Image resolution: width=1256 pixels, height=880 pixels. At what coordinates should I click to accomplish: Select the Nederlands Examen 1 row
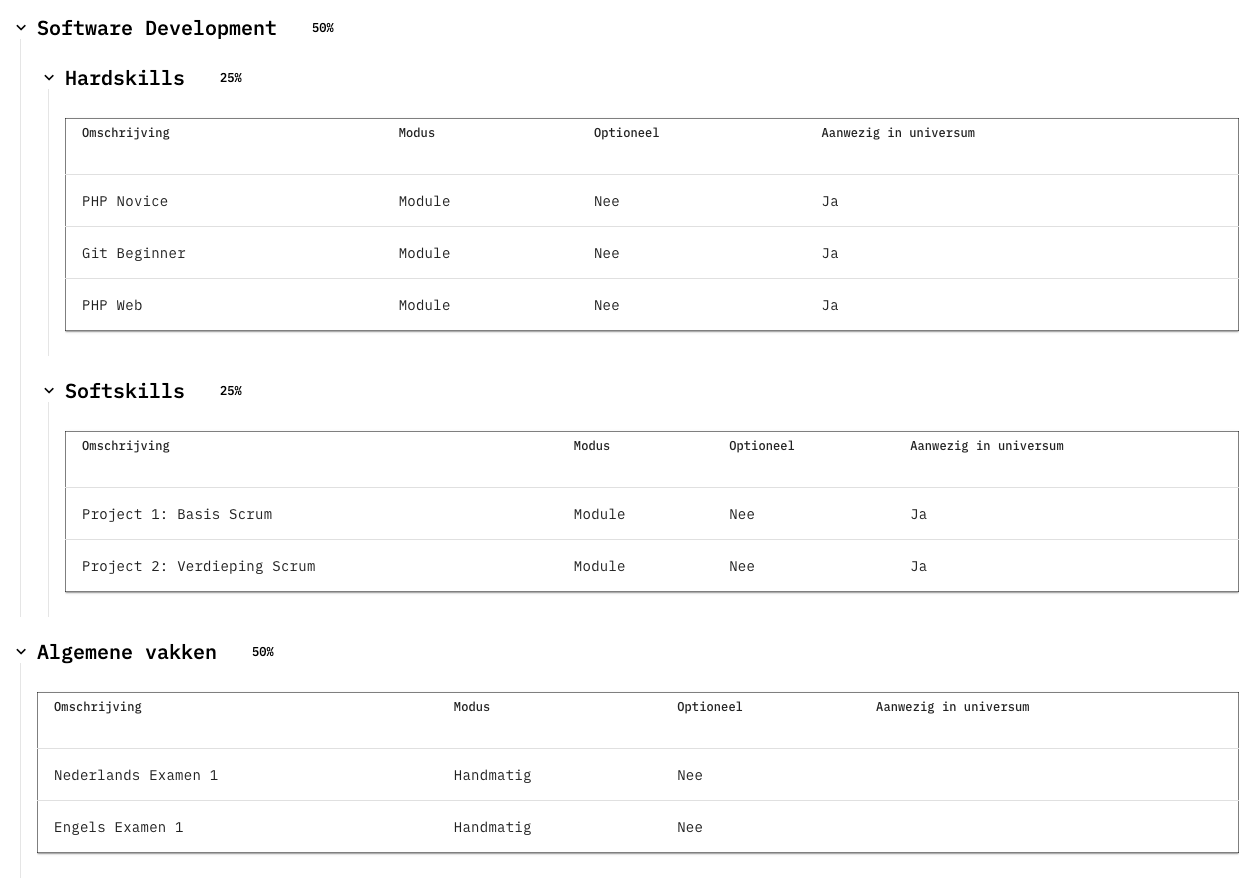[638, 775]
